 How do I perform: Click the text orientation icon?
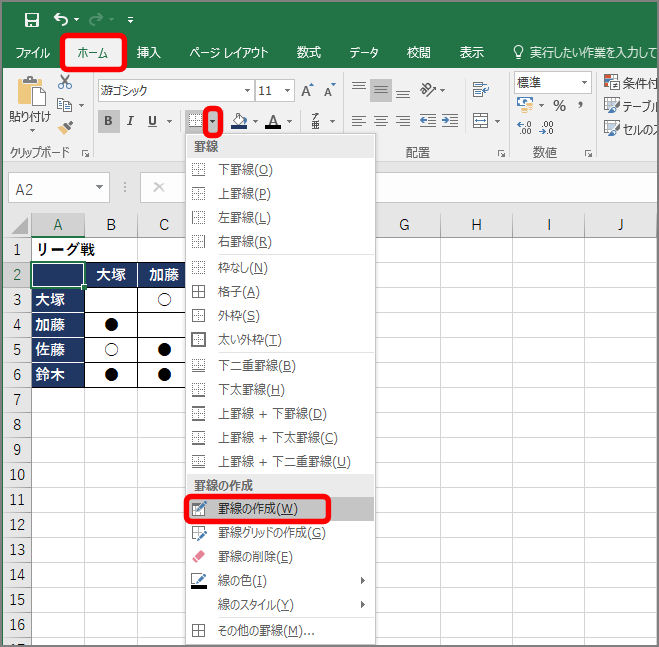tap(428, 90)
